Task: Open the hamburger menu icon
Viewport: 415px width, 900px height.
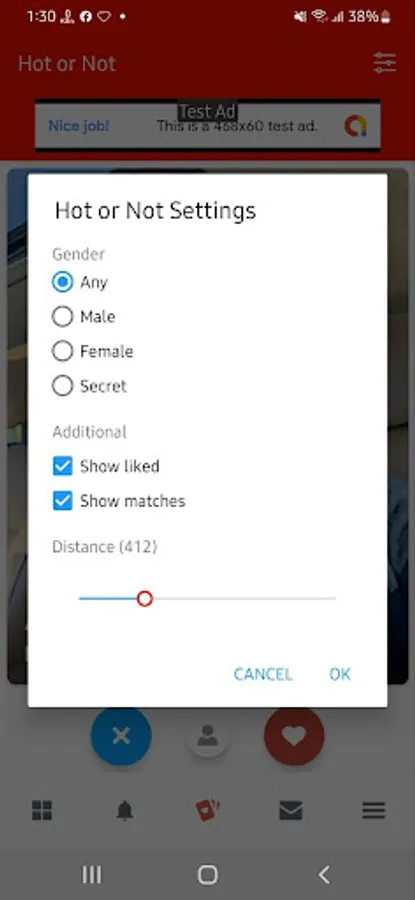Action: (x=373, y=810)
